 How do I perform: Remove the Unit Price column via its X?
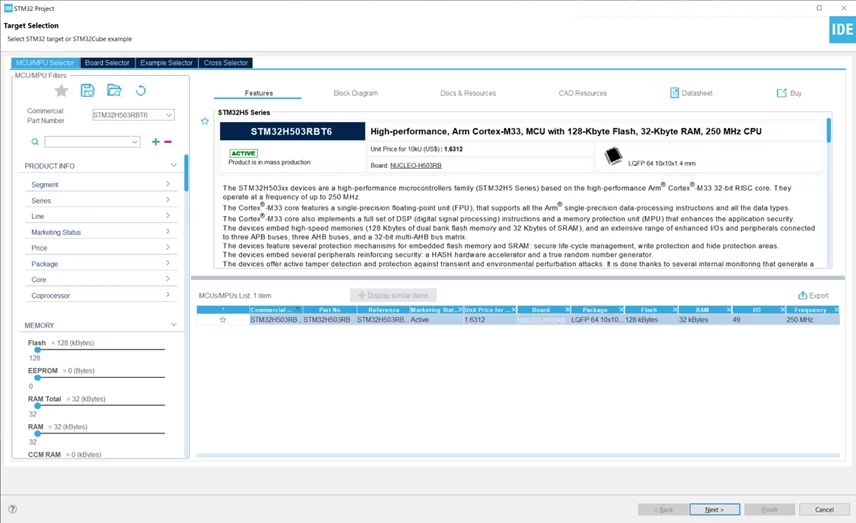click(x=514, y=310)
